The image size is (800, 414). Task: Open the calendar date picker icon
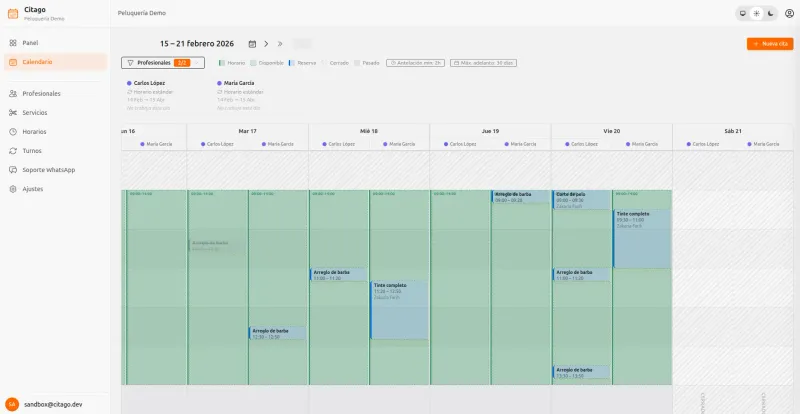pos(252,44)
